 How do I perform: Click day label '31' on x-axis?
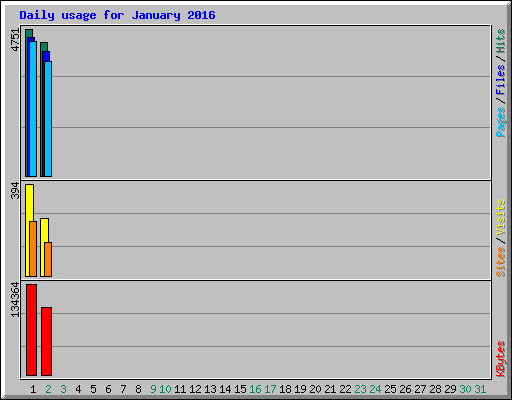tap(480, 389)
